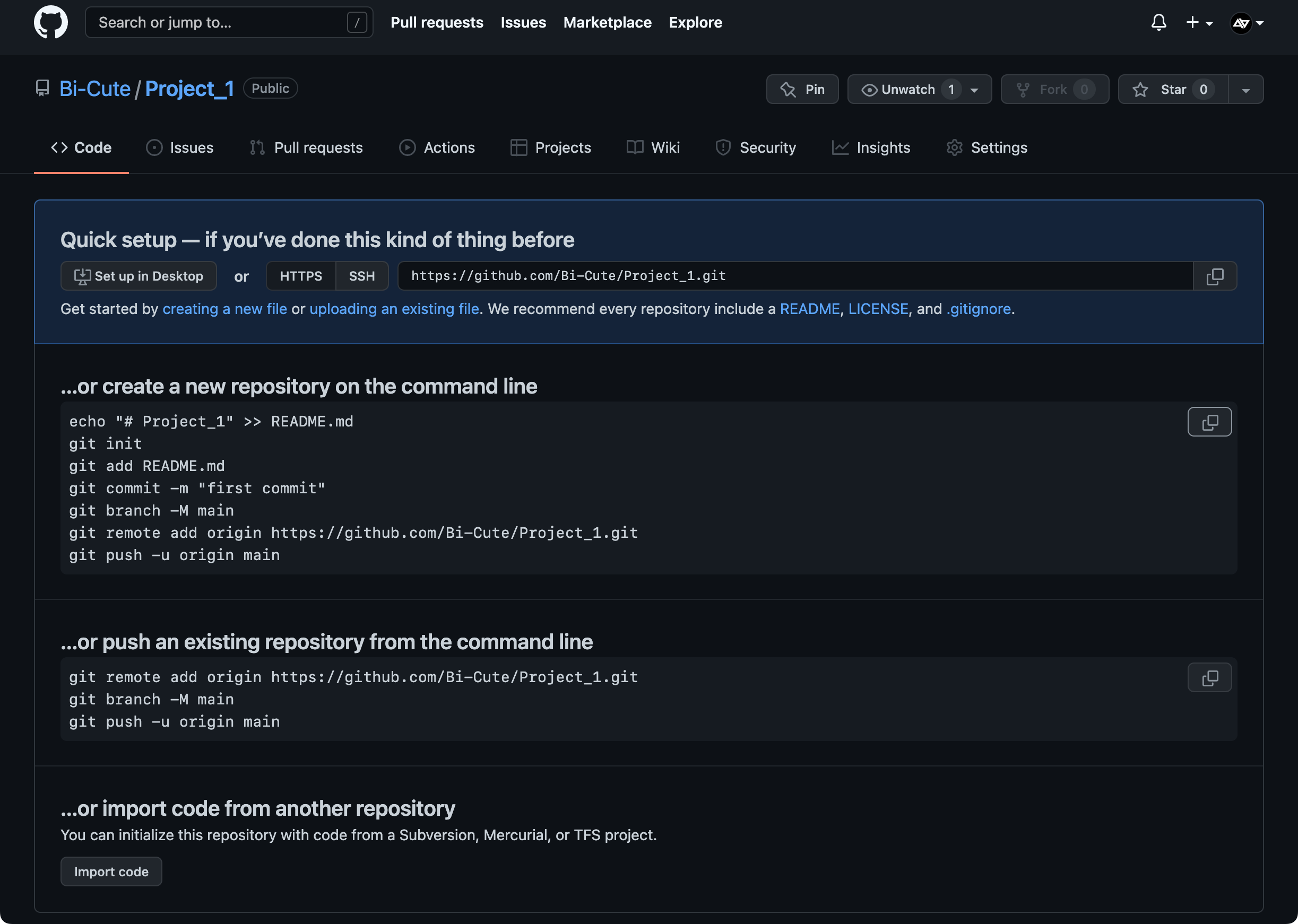
Task: Switch clone URL to SSH
Action: click(361, 276)
